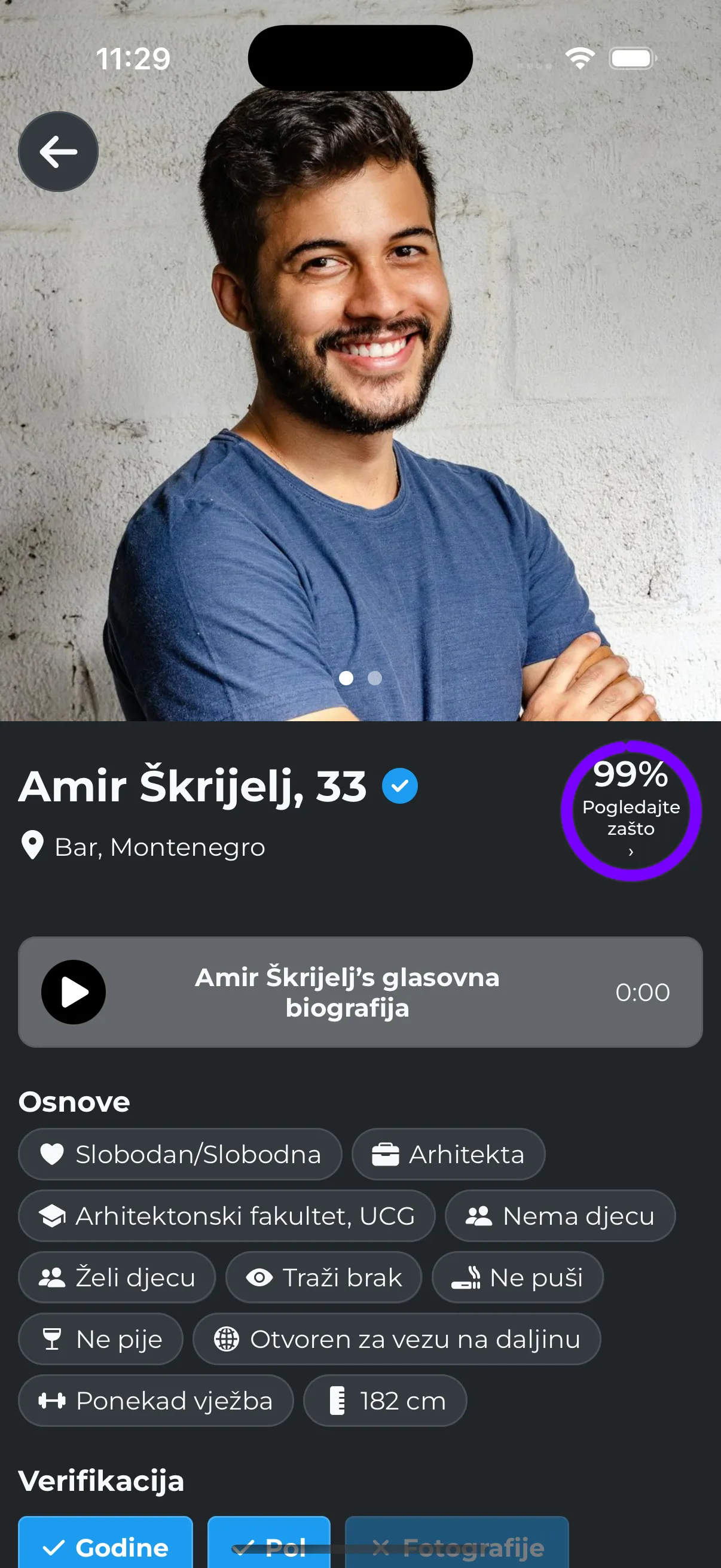Tap the profile photo of Amir
721x1568 pixels.
click(x=360, y=389)
